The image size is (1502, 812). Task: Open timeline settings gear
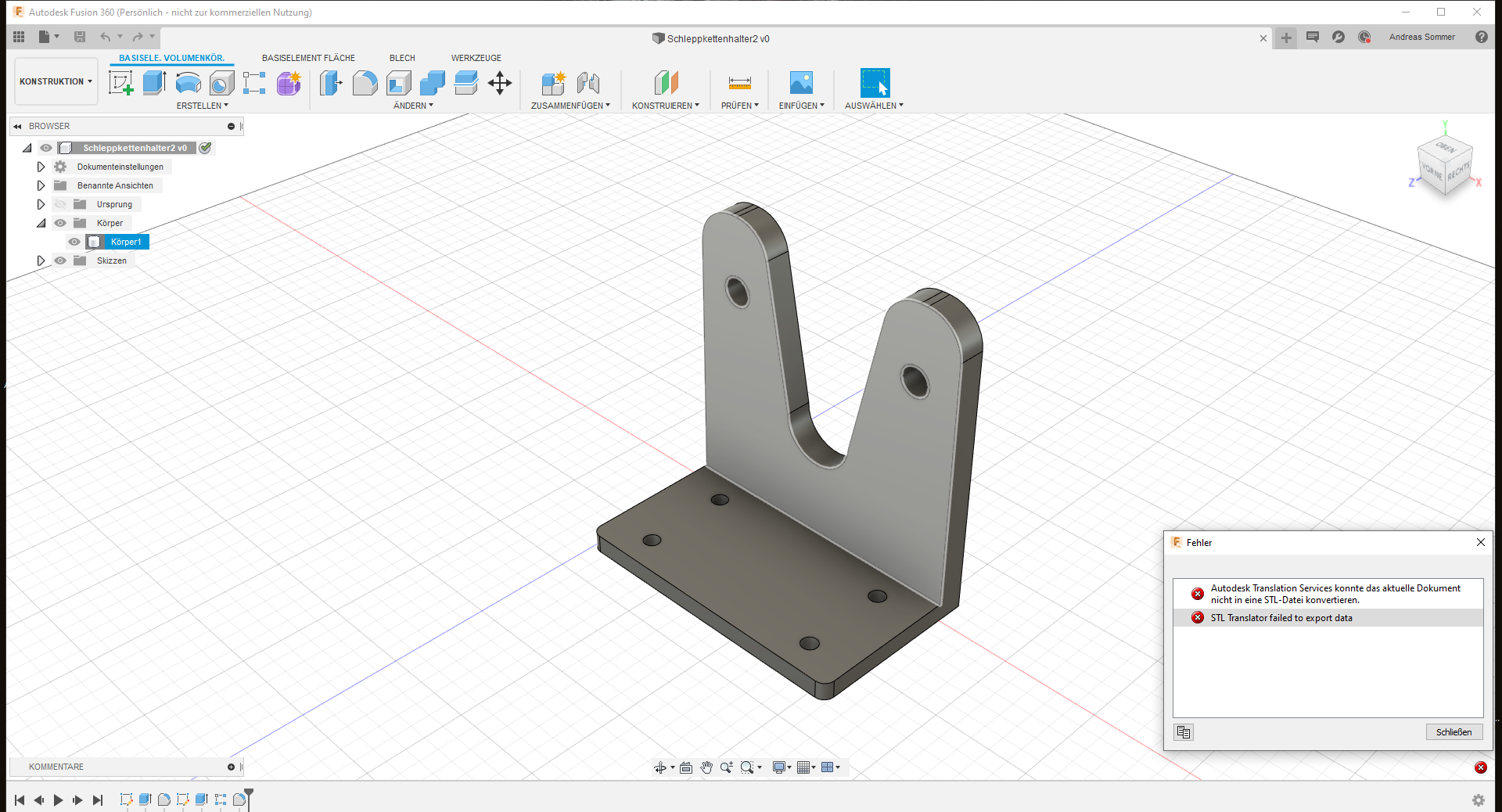pyautogui.click(x=1478, y=799)
